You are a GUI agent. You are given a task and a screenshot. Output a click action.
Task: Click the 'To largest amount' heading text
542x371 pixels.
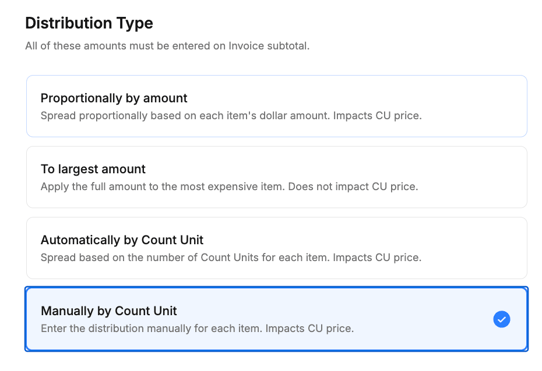click(93, 169)
